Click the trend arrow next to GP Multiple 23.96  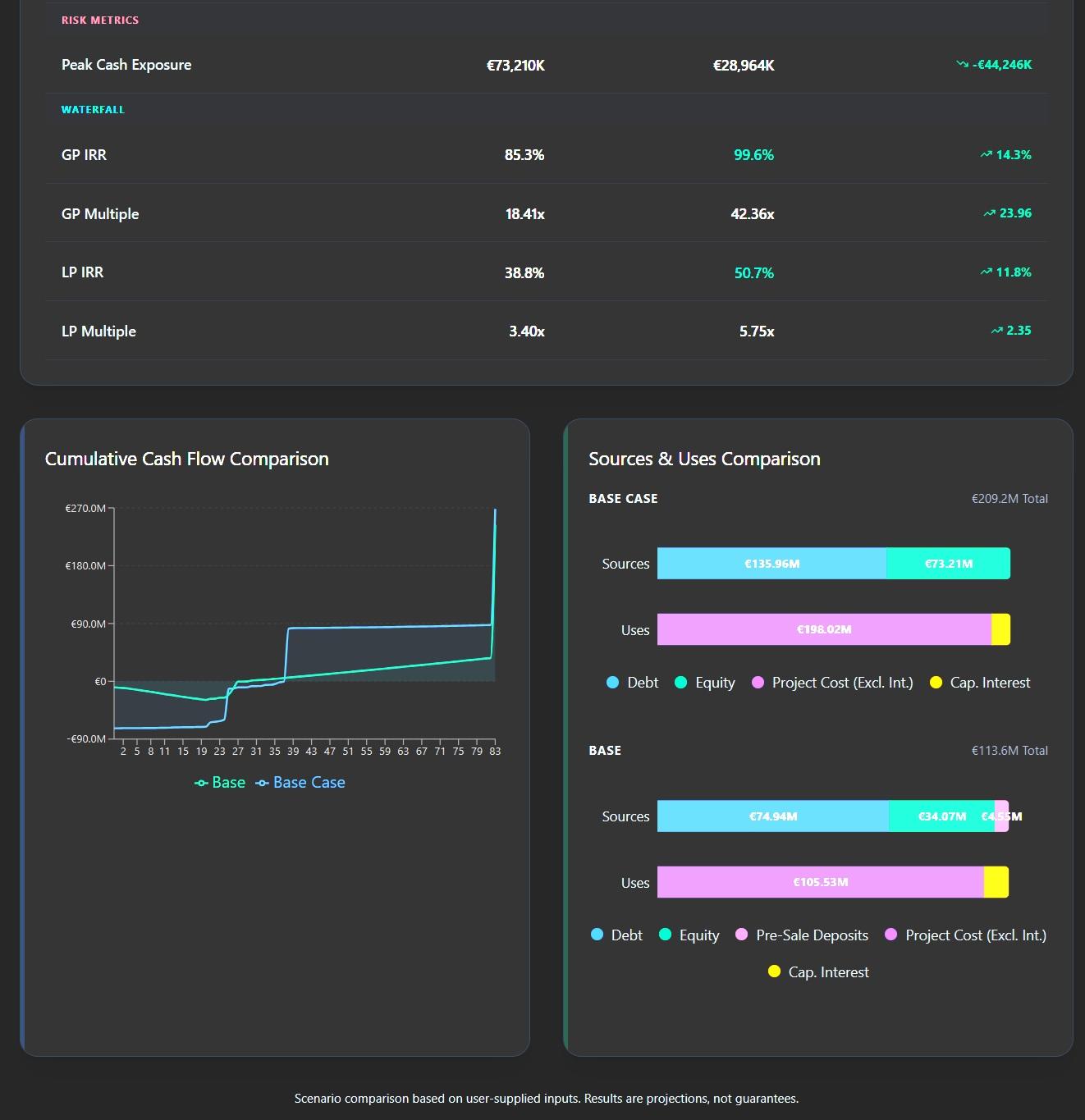tap(989, 213)
